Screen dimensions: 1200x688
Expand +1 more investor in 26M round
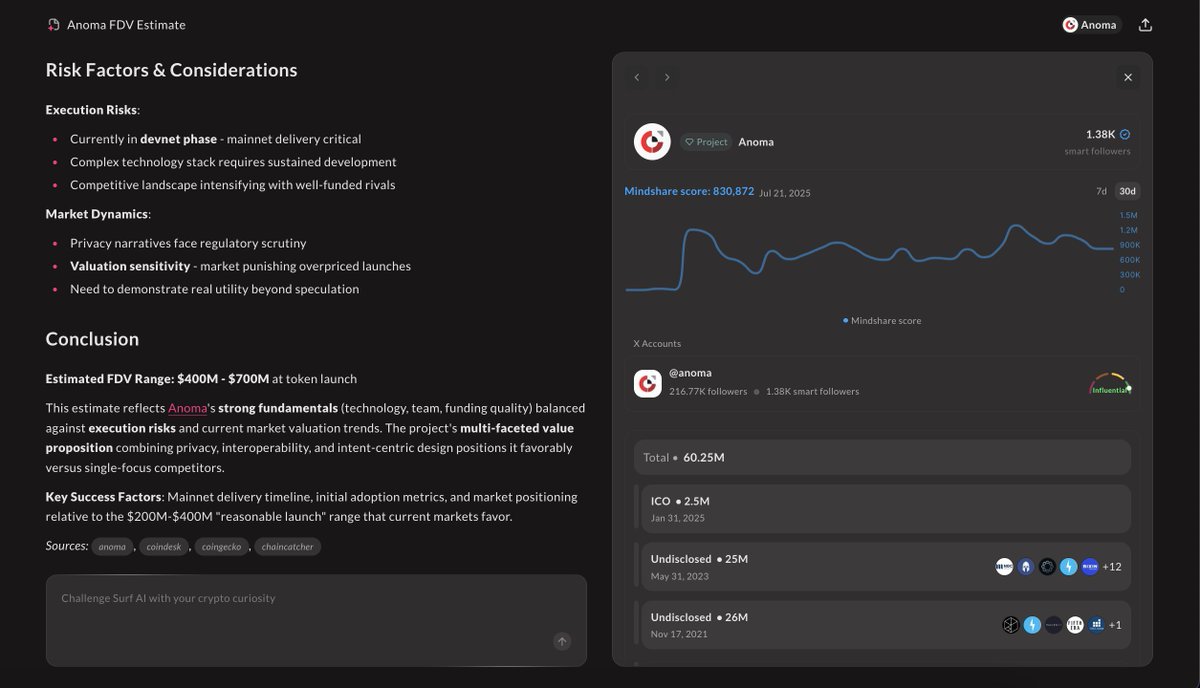[1115, 625]
